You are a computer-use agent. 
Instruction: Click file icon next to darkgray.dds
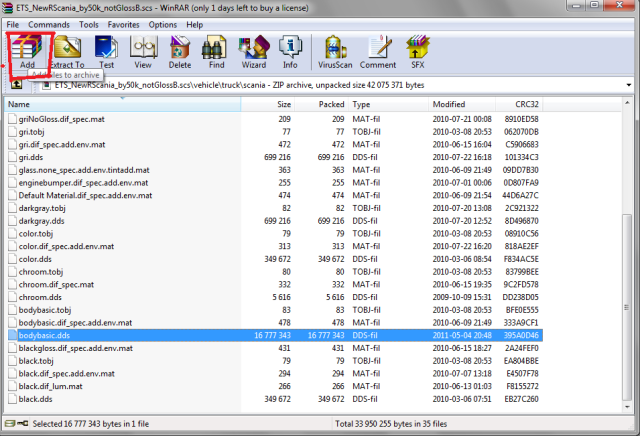[x=12, y=221]
